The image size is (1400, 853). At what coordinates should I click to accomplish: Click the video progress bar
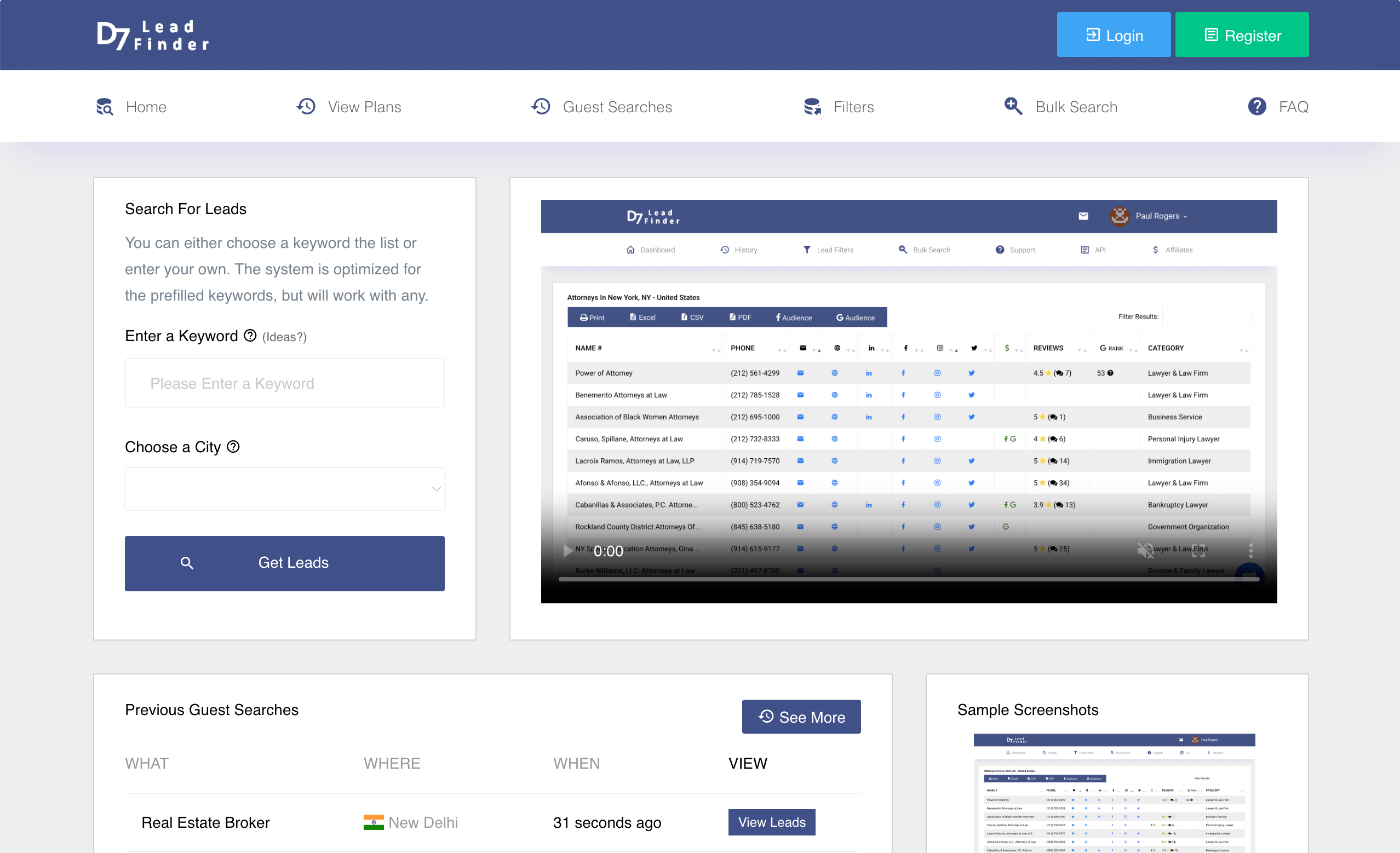pyautogui.click(x=909, y=579)
